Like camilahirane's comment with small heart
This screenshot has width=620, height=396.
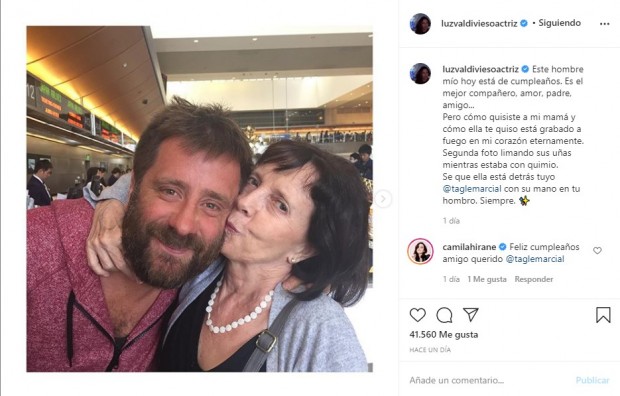click(x=597, y=250)
